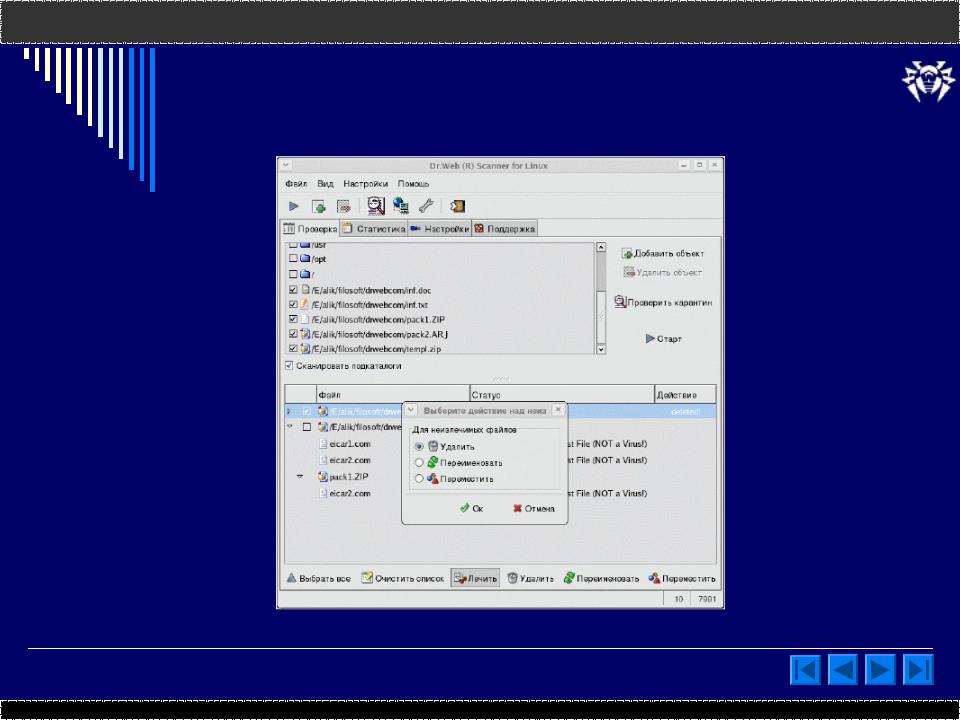The image size is (960, 720).
Task: Click Переместить in the bottom action bar
Action: (x=682, y=578)
